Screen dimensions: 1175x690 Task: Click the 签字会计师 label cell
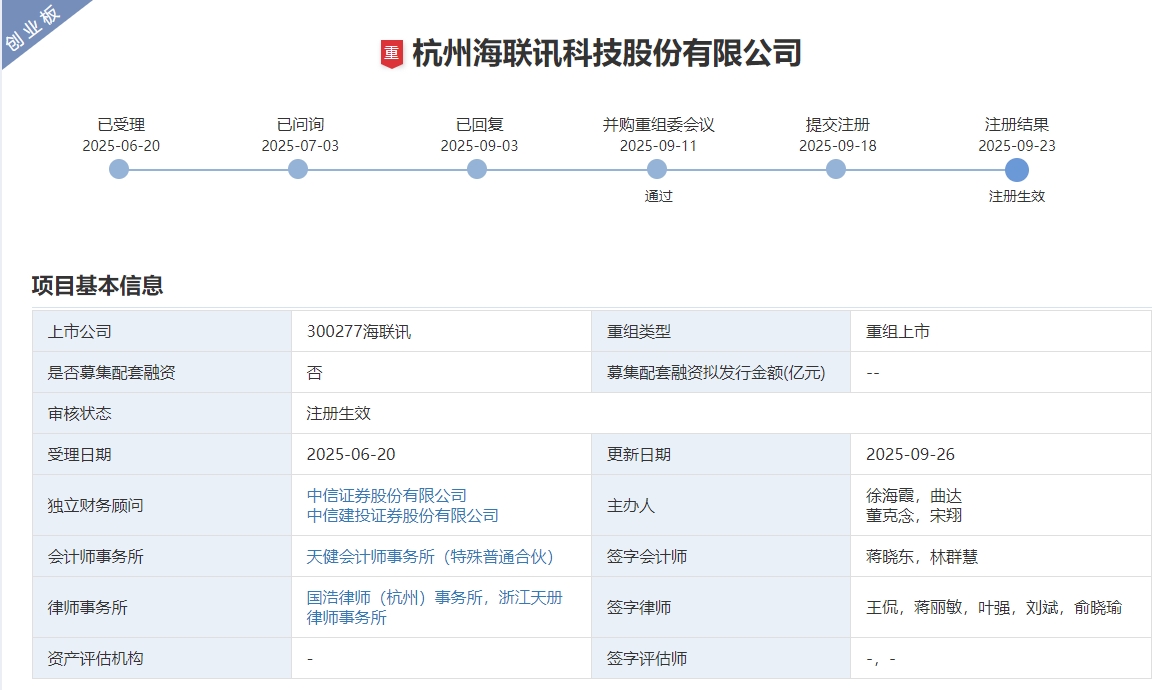pos(721,557)
